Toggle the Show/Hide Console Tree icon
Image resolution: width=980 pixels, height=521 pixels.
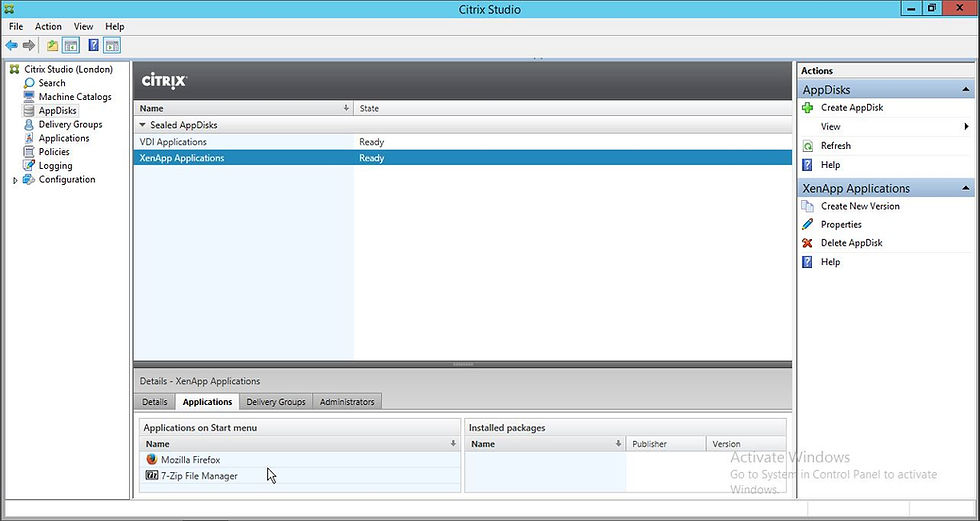71,45
